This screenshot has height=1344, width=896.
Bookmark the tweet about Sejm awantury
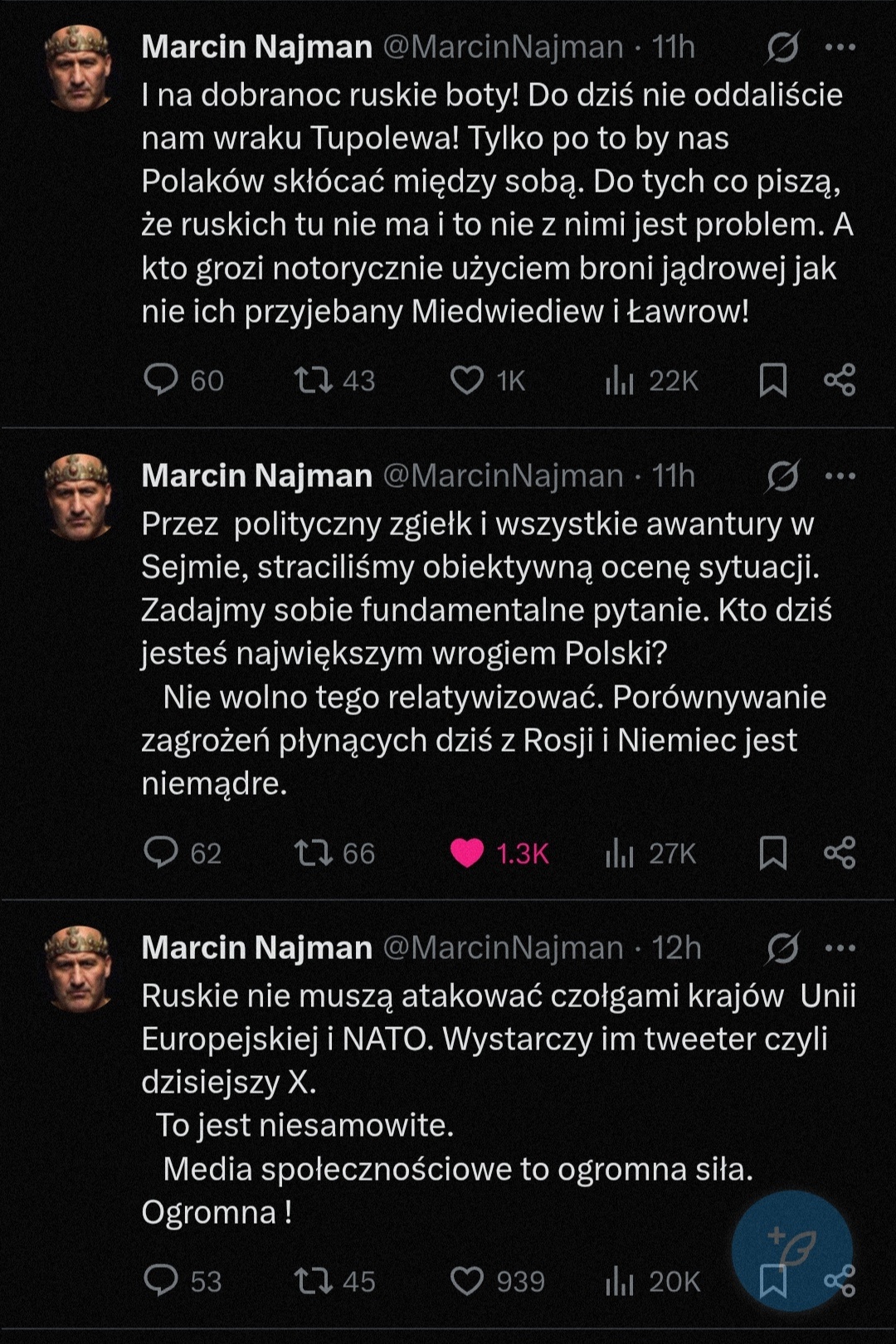tap(773, 853)
